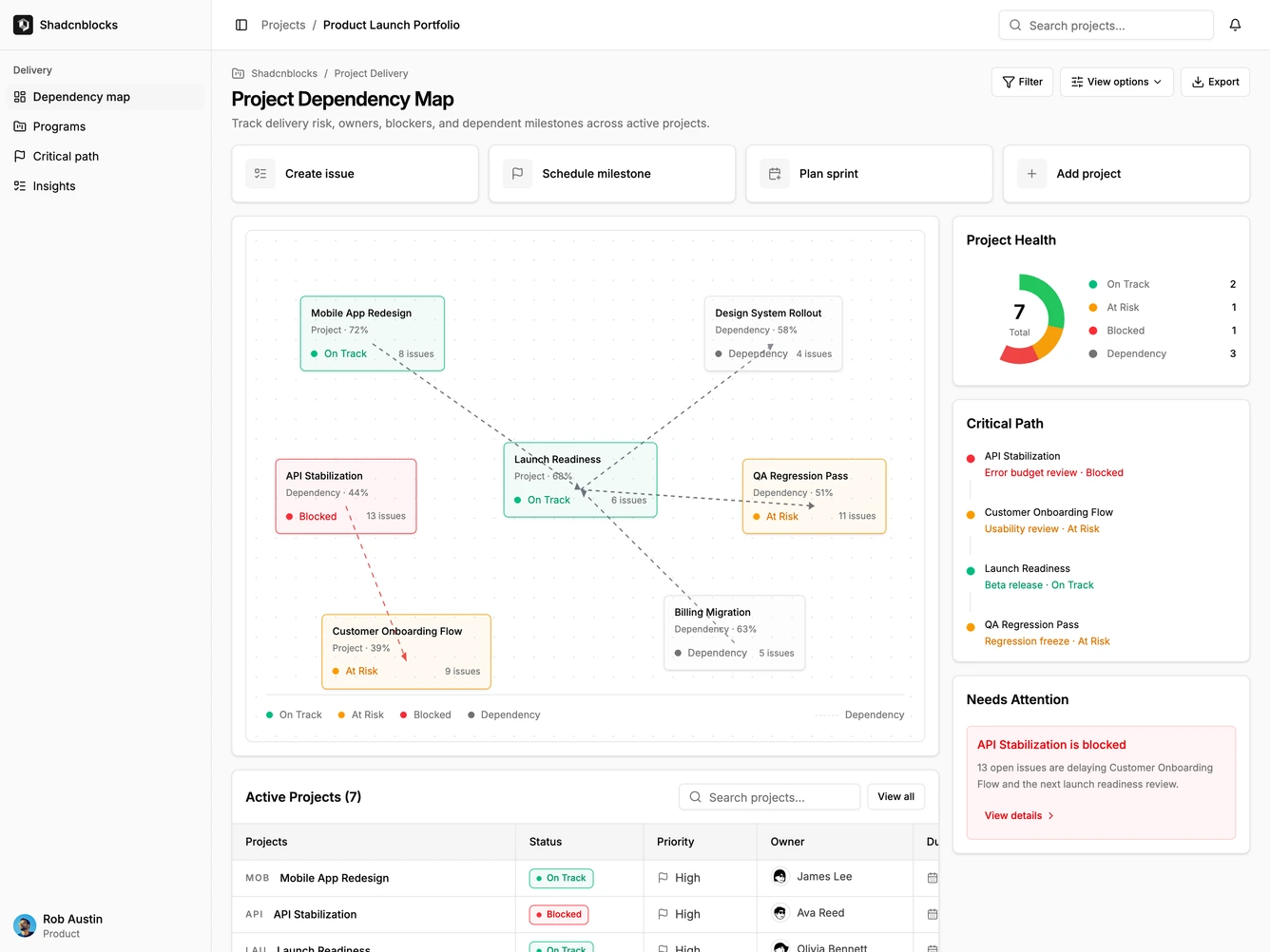Go to Programs in the sidebar
Image resolution: width=1270 pixels, height=952 pixels.
coord(106,126)
